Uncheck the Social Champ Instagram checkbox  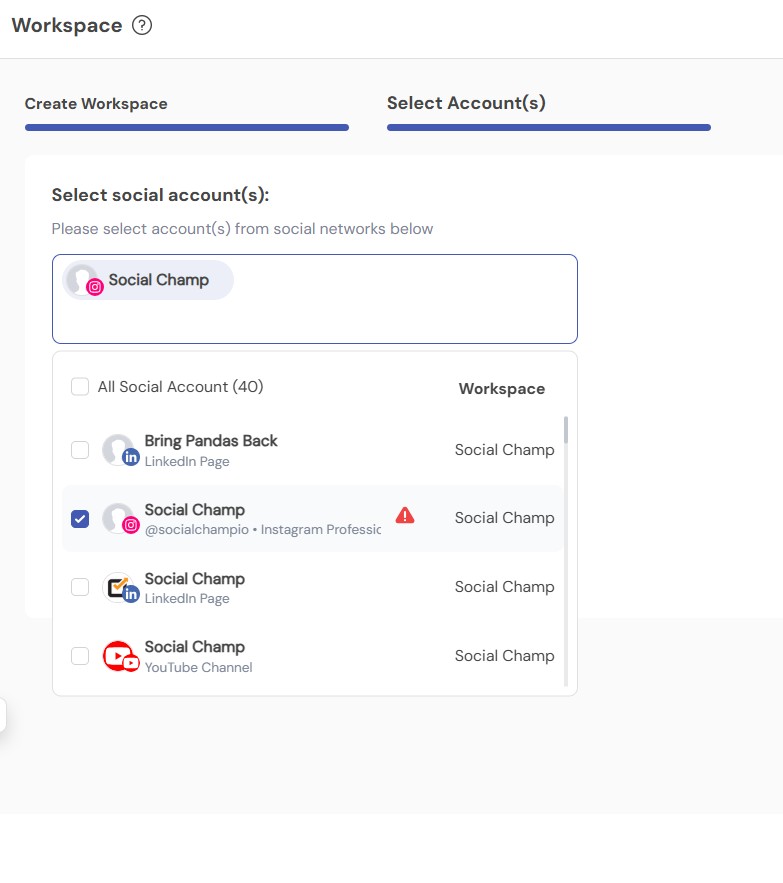80,519
